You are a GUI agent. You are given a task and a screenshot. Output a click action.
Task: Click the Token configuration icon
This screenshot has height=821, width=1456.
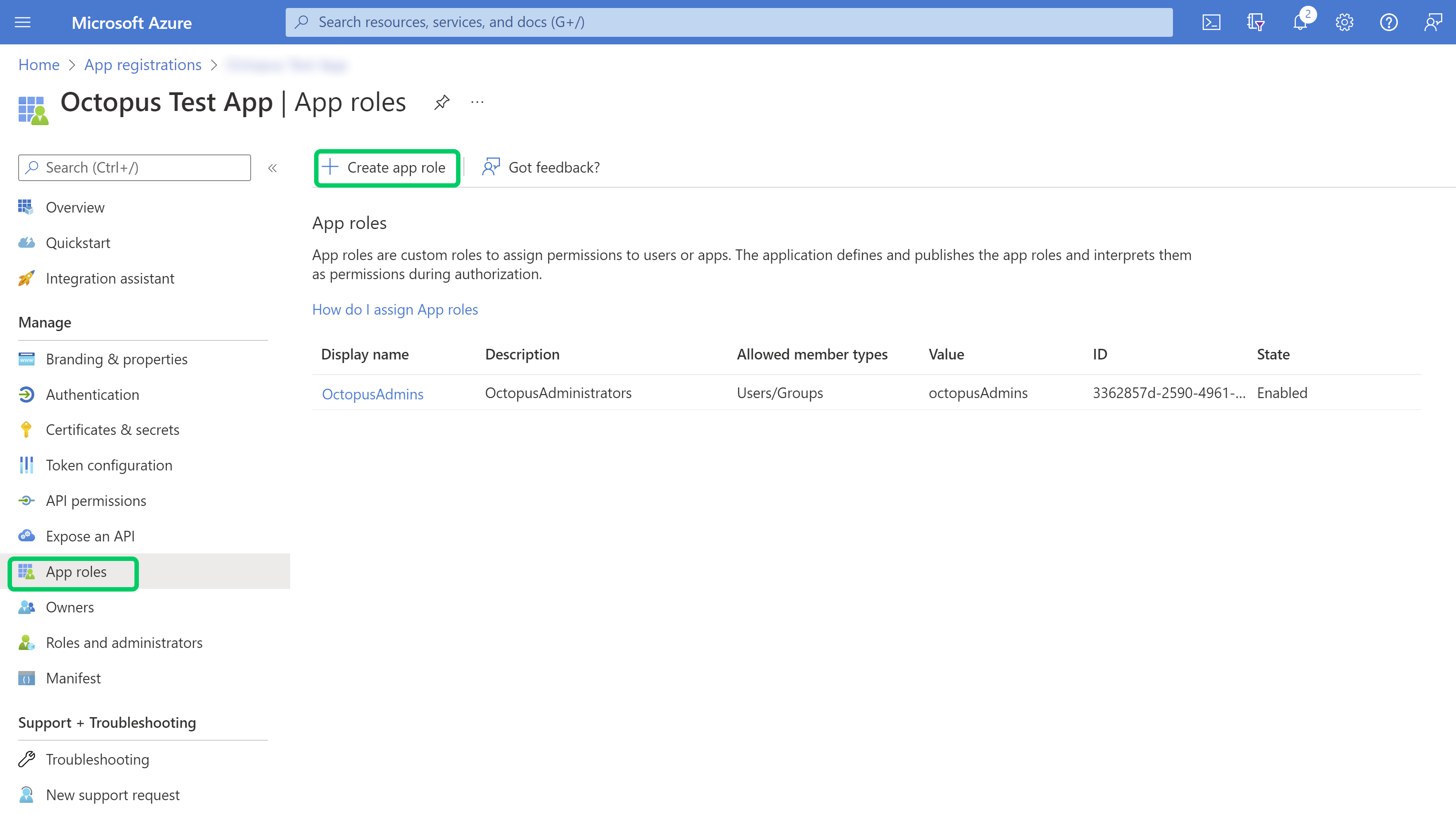point(27,464)
